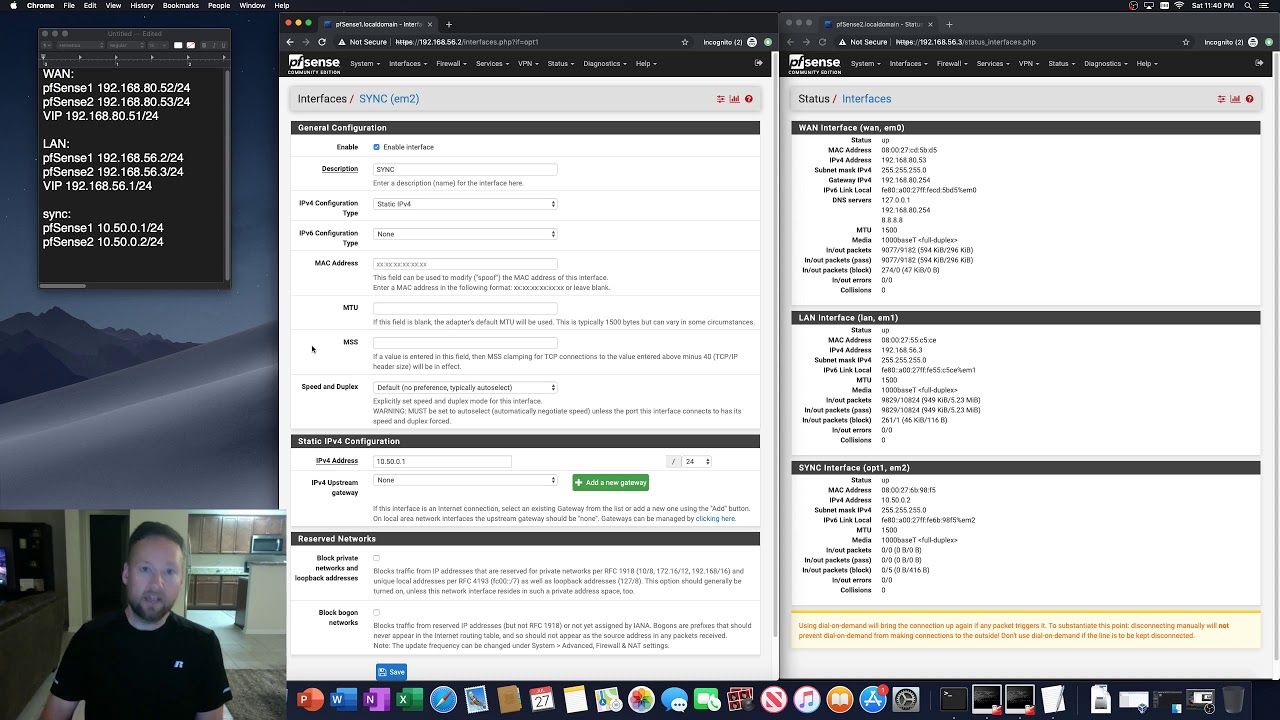Screen dimensions: 1280x720
Task: Open new tab in pfSense2 browser window
Action: 949,24
